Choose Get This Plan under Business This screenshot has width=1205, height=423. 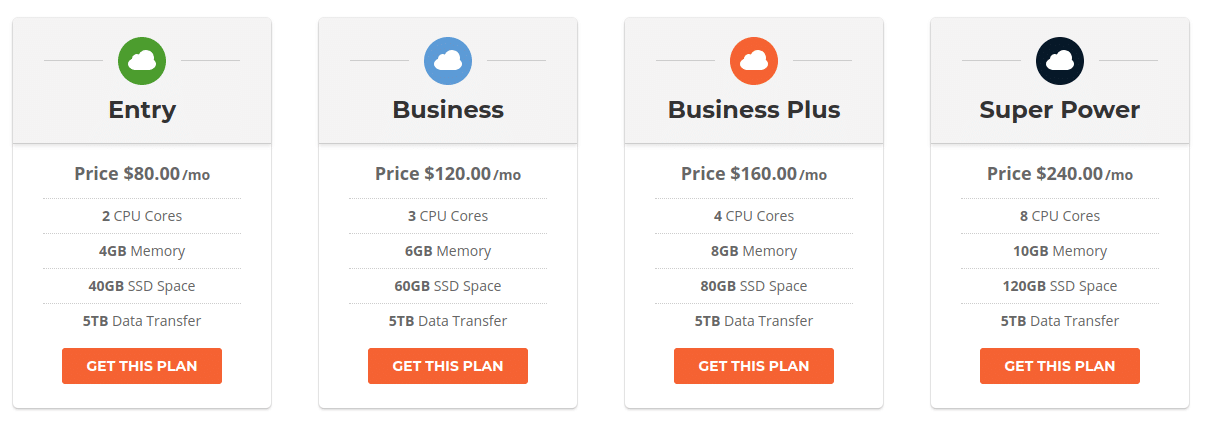click(x=448, y=366)
